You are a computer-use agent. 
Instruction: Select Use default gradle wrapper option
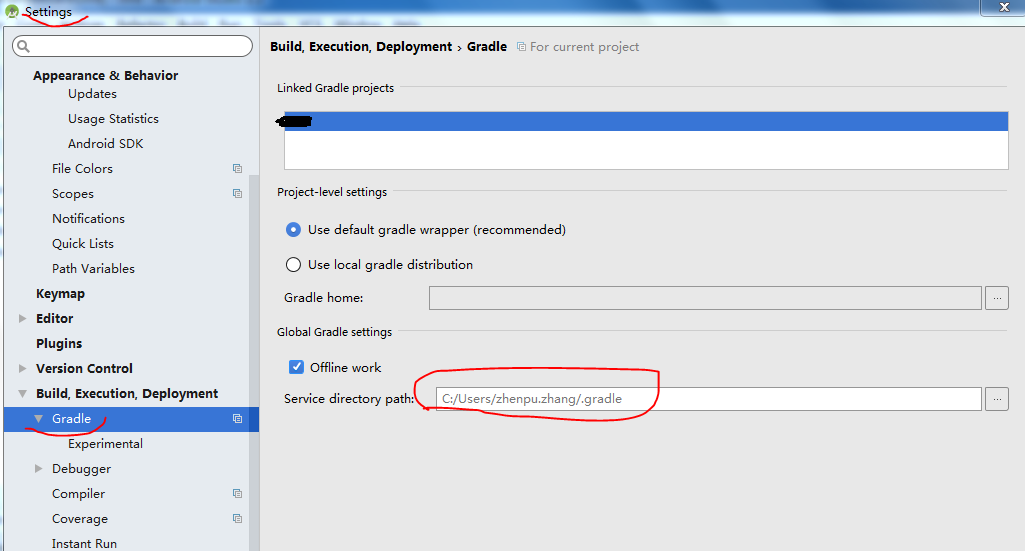pyautogui.click(x=293, y=230)
